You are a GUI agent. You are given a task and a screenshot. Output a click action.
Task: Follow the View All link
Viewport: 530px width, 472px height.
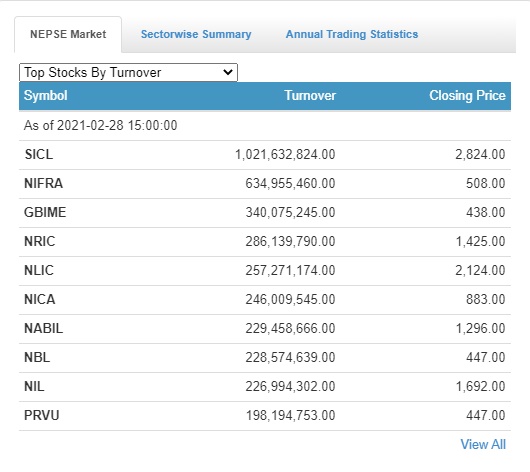[483, 444]
